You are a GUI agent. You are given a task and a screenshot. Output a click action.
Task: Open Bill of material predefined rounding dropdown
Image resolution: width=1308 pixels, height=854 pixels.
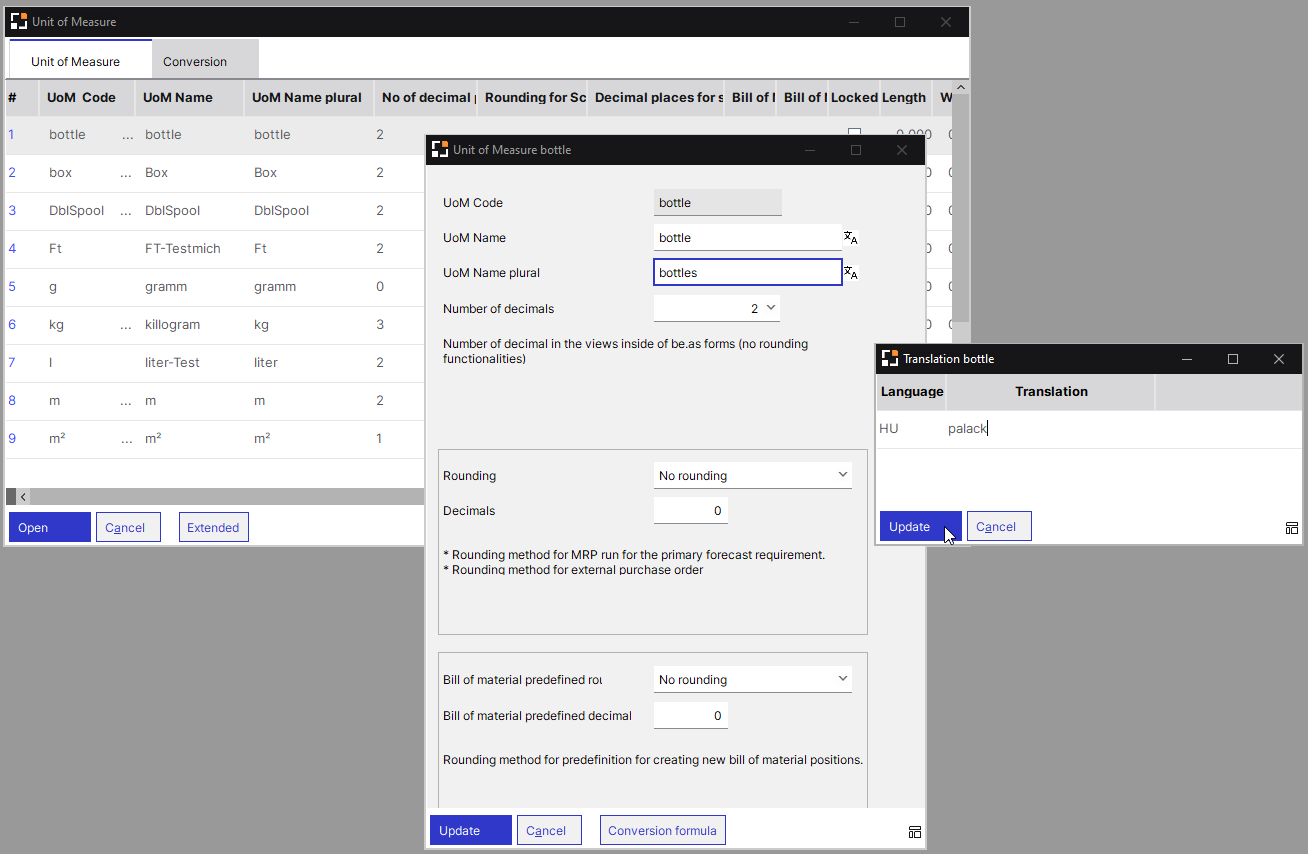tap(752, 680)
